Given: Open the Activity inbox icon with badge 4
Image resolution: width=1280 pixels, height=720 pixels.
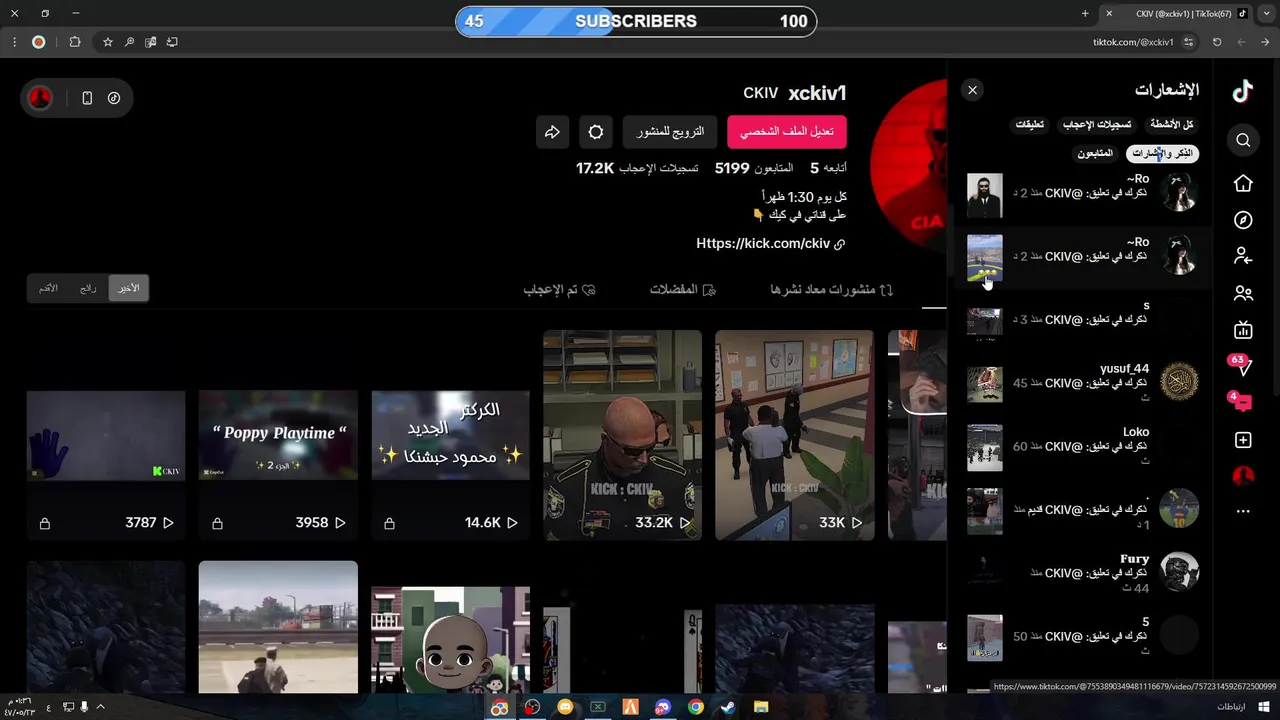Looking at the screenshot, I should click(1241, 402).
